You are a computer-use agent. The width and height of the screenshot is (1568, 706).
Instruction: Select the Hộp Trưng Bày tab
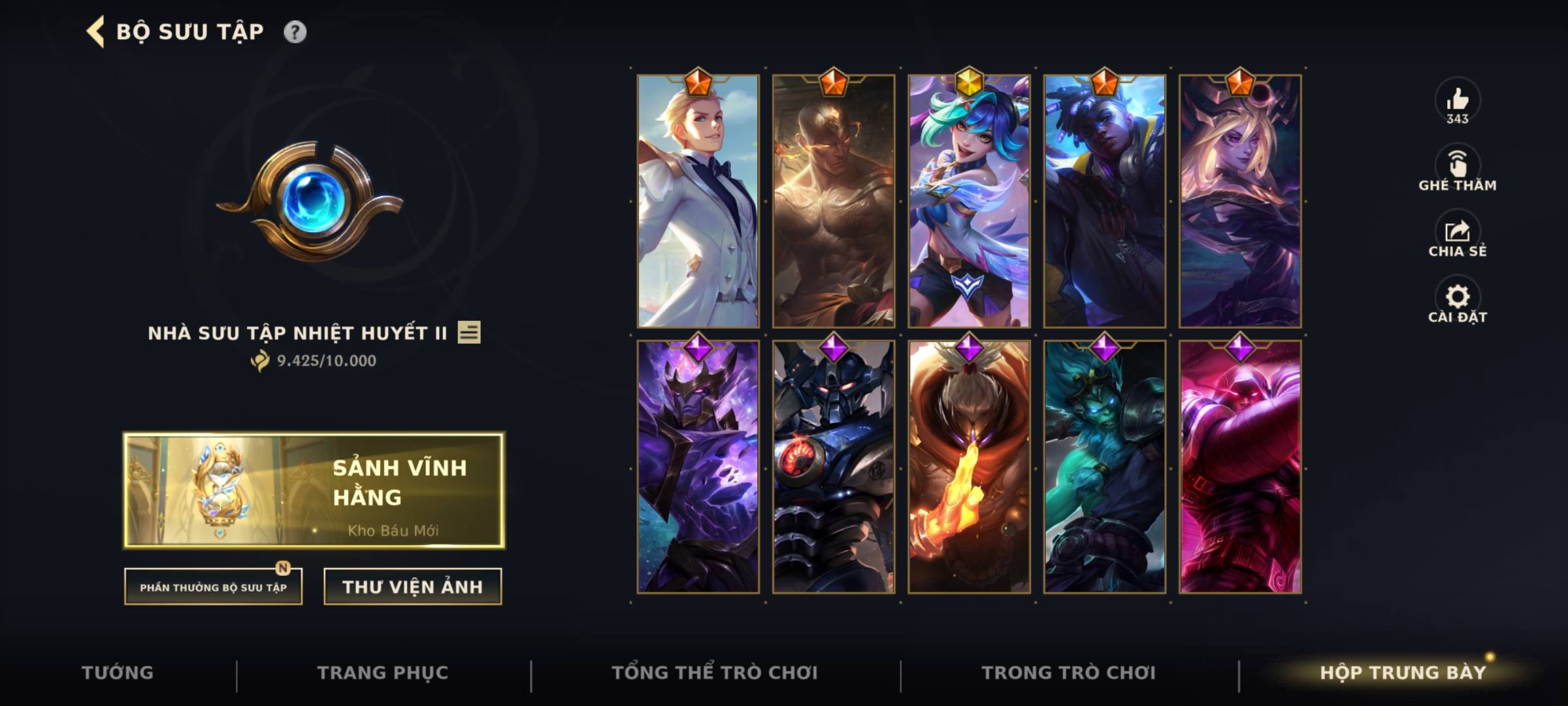(1403, 672)
